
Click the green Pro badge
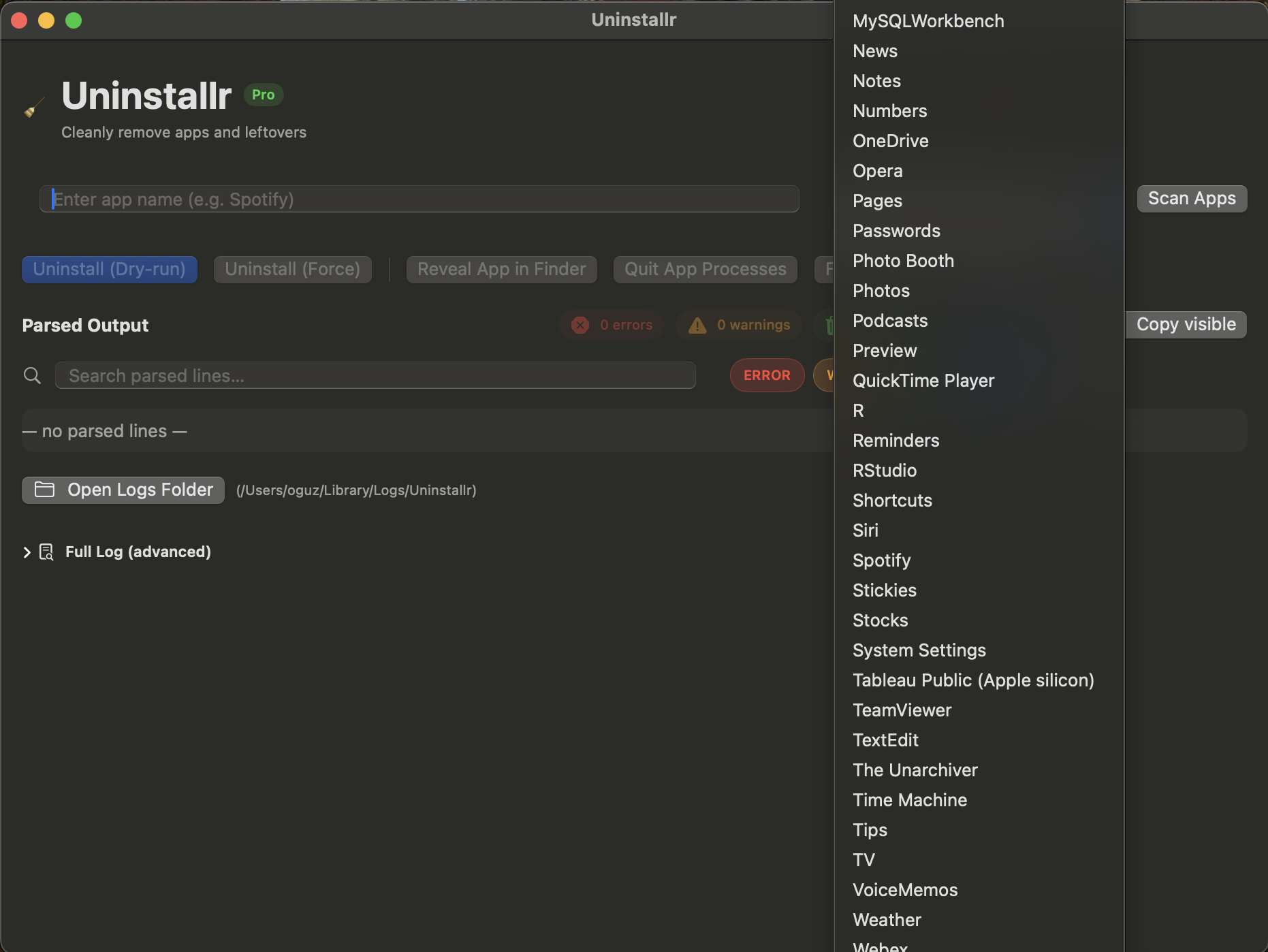coord(263,95)
